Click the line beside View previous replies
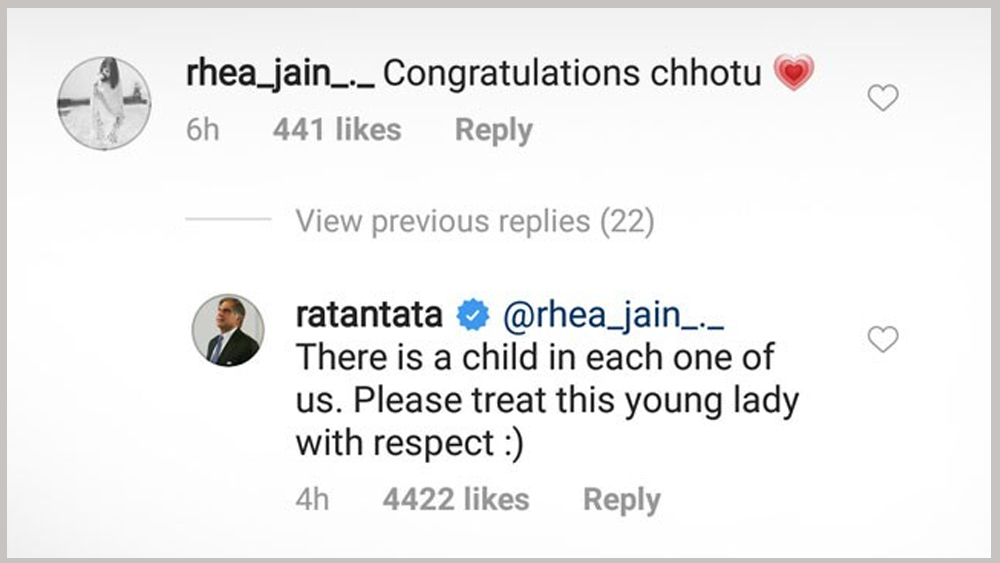This screenshot has width=1000, height=563. [228, 221]
